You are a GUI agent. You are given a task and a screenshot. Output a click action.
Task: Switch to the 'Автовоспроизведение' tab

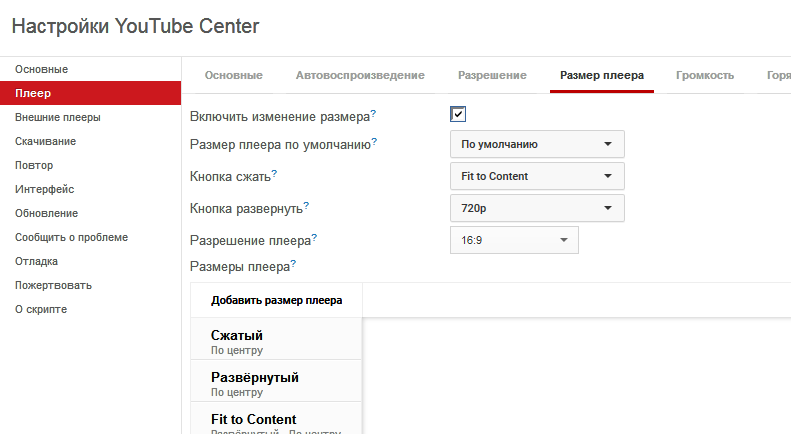(360, 75)
